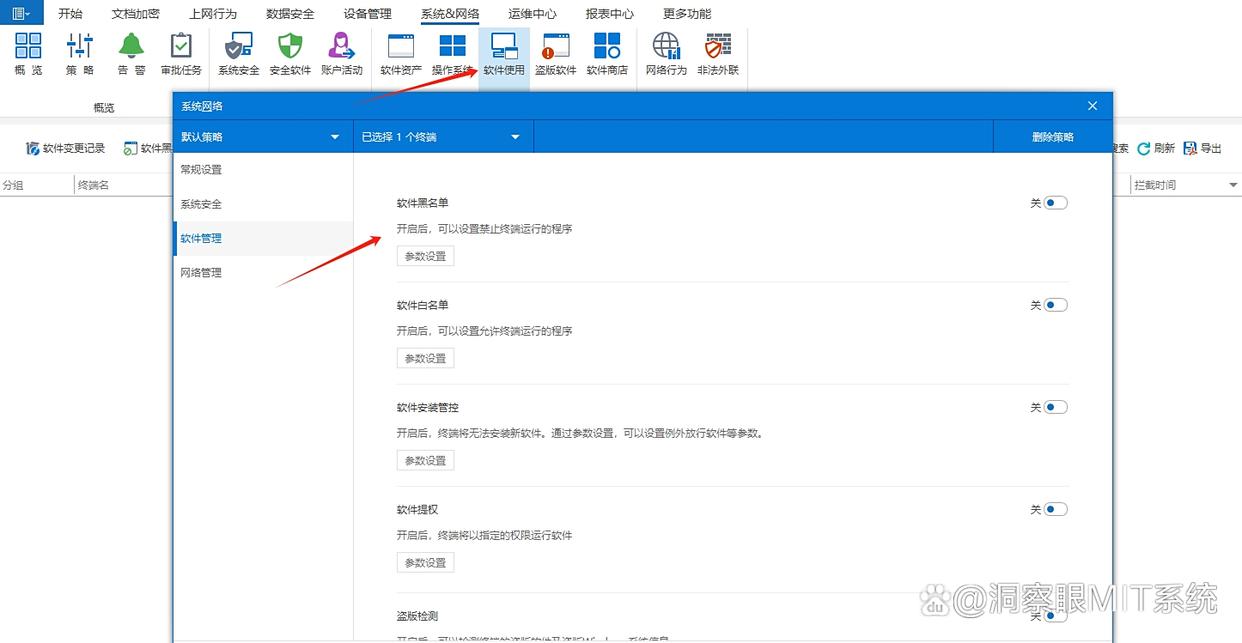The width and height of the screenshot is (1242, 643).
Task: Click the 删除策略 (delete policy) button
Action: pyautogui.click(x=1052, y=137)
